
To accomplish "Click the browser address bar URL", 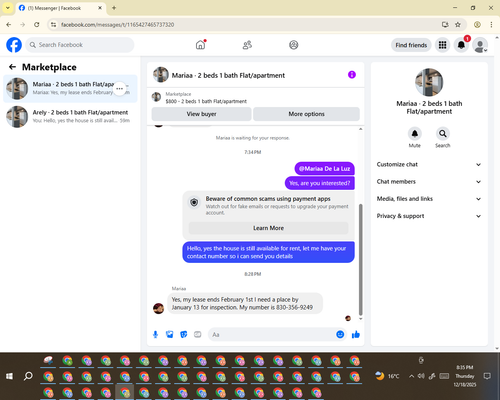I will pyautogui.click(x=117, y=25).
